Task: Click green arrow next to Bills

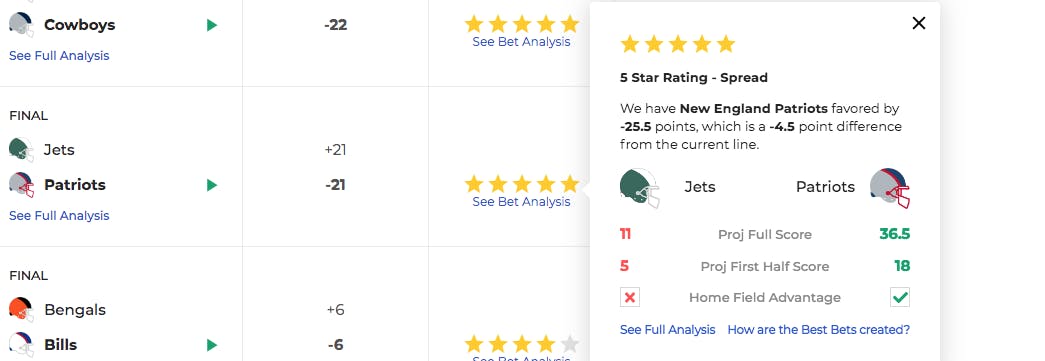Action: [212, 345]
